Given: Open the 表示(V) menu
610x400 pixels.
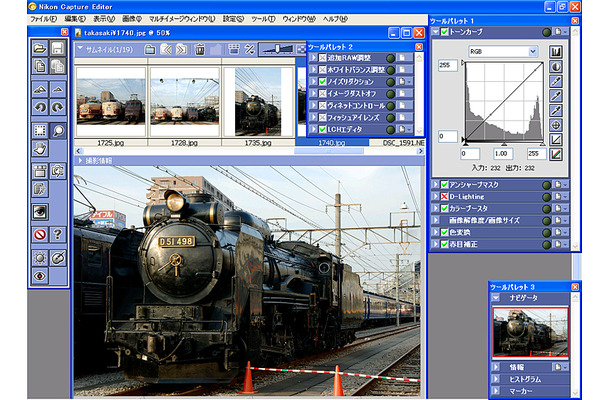Looking at the screenshot, I should point(104,19).
